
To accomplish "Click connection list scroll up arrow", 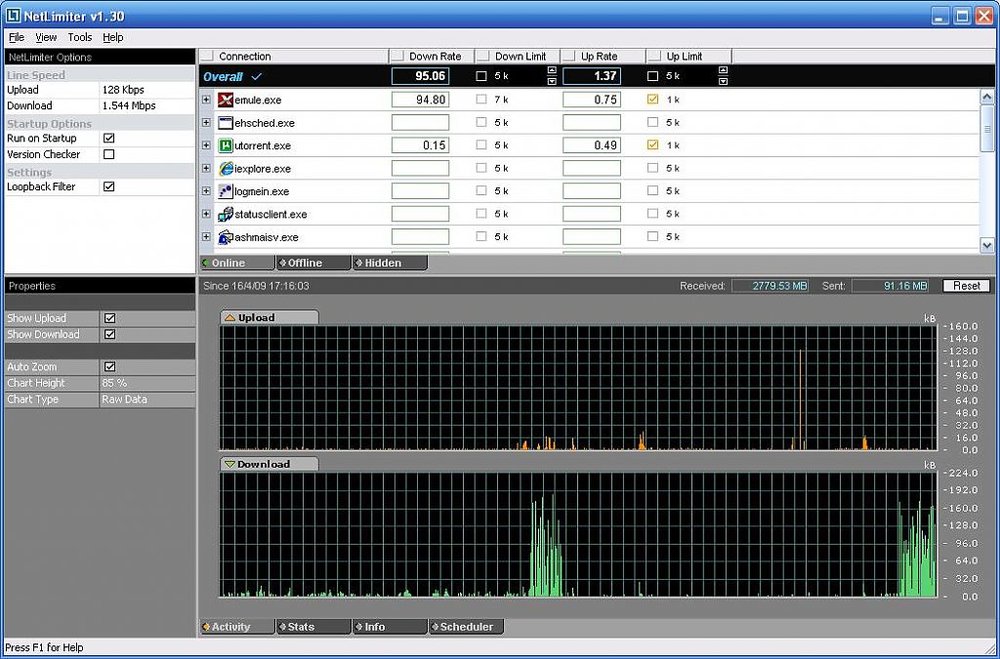I will [x=987, y=97].
